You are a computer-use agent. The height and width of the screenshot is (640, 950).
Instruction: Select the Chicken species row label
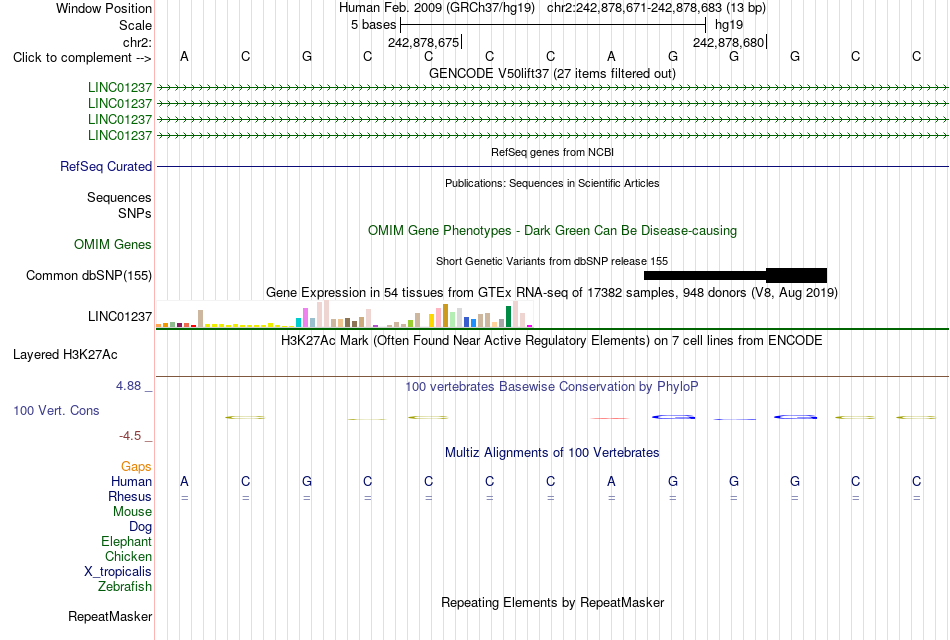(128, 556)
